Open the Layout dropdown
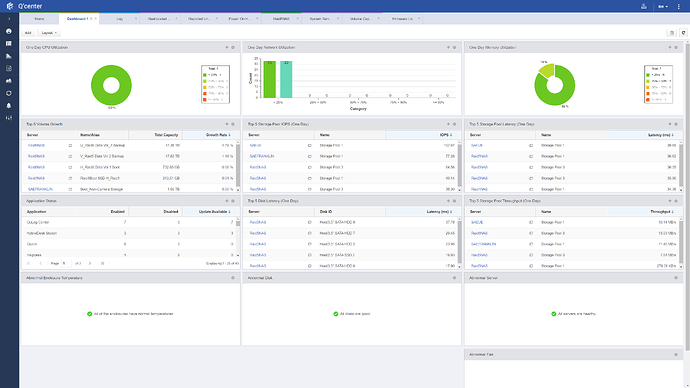Image resolution: width=690 pixels, height=388 pixels. pyautogui.click(x=49, y=33)
